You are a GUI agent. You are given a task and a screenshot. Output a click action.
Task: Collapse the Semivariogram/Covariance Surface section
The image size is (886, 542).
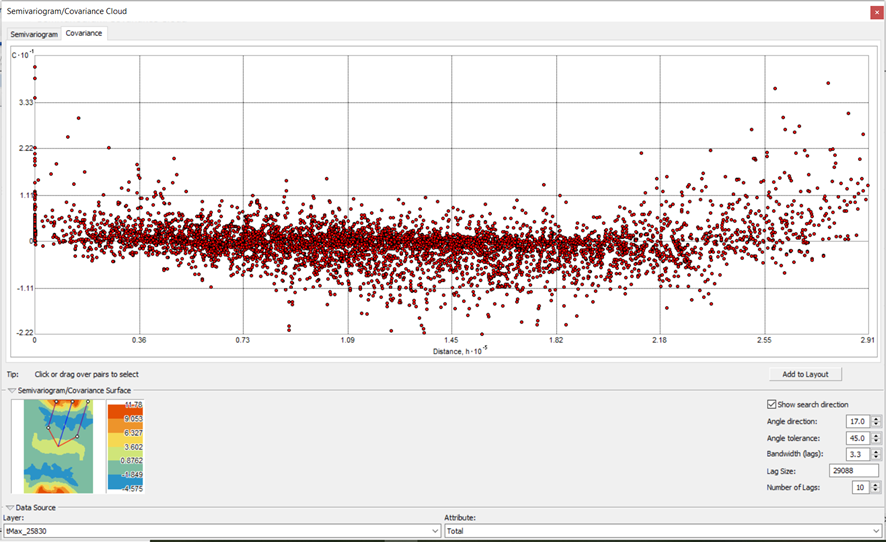(12, 390)
